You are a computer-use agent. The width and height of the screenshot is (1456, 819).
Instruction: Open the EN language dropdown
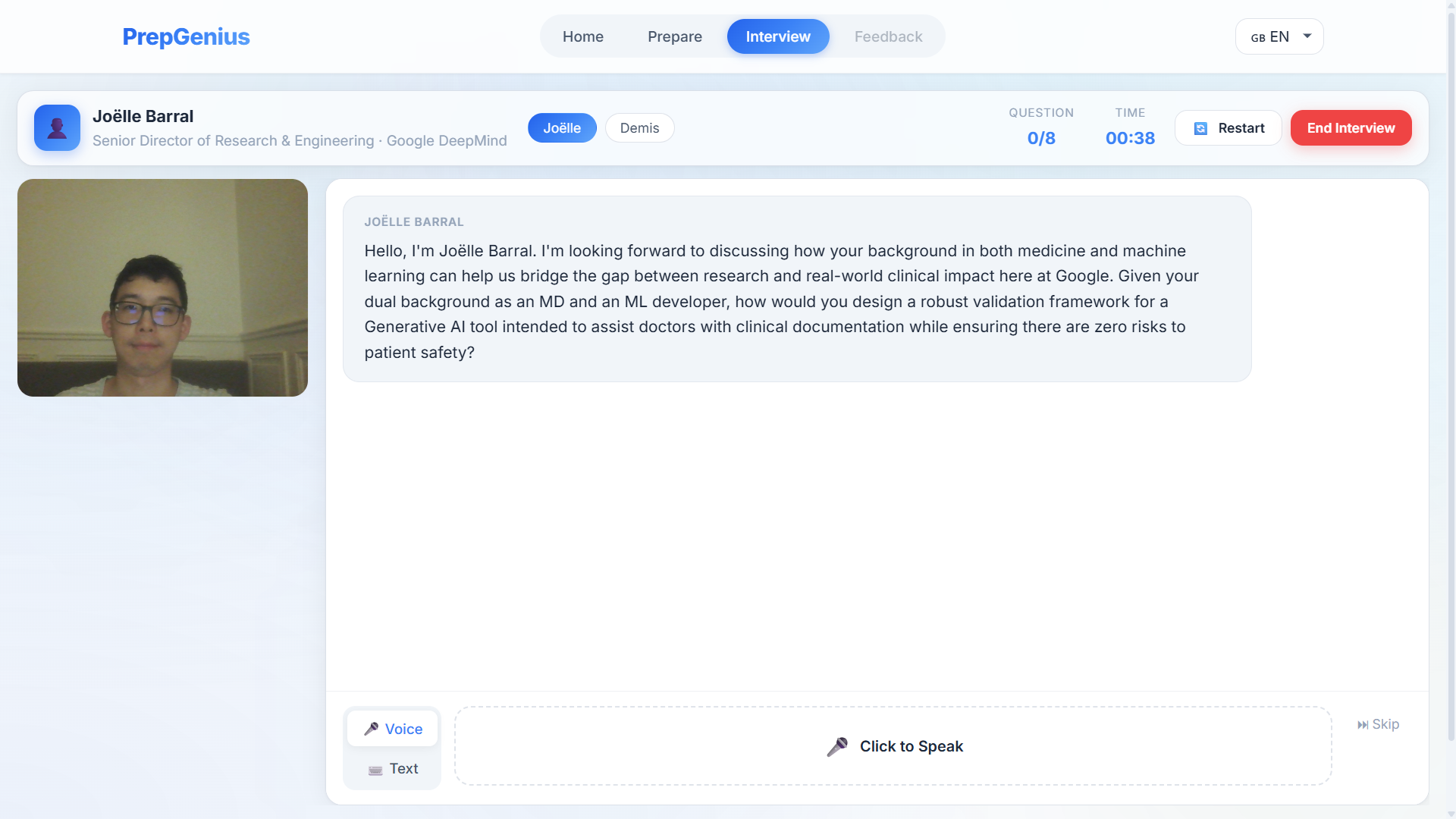1279,36
